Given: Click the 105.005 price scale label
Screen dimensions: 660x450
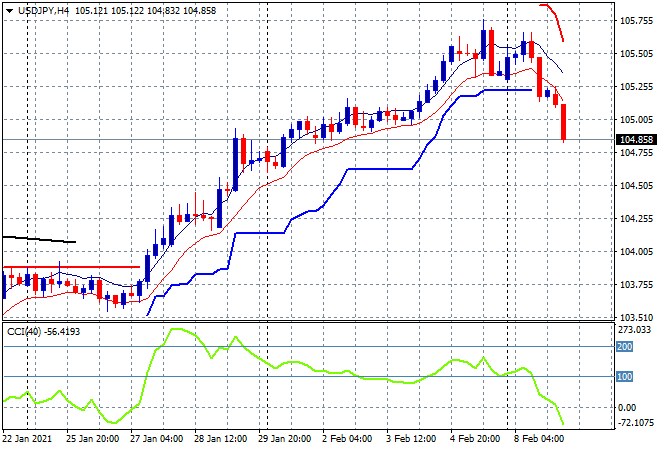Looking at the screenshot, I should pos(637,120).
